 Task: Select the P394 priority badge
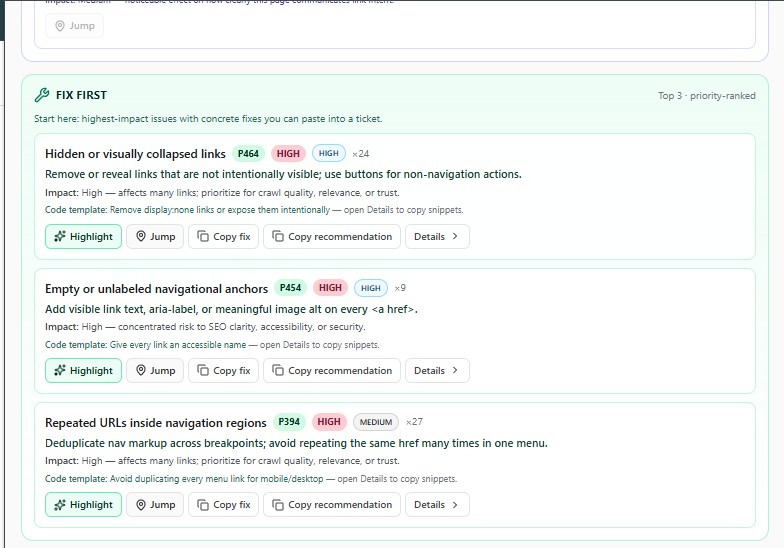click(289, 422)
